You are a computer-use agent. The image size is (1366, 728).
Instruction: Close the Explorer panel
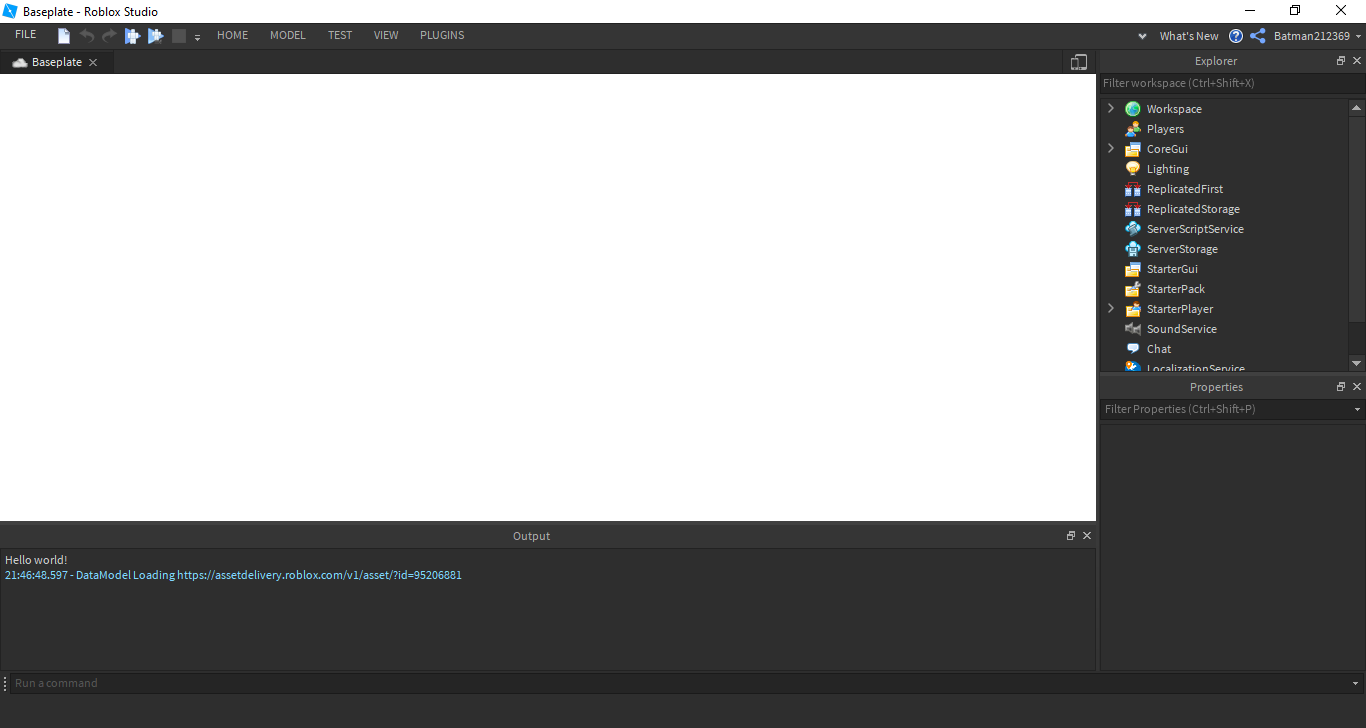pyautogui.click(x=1357, y=61)
